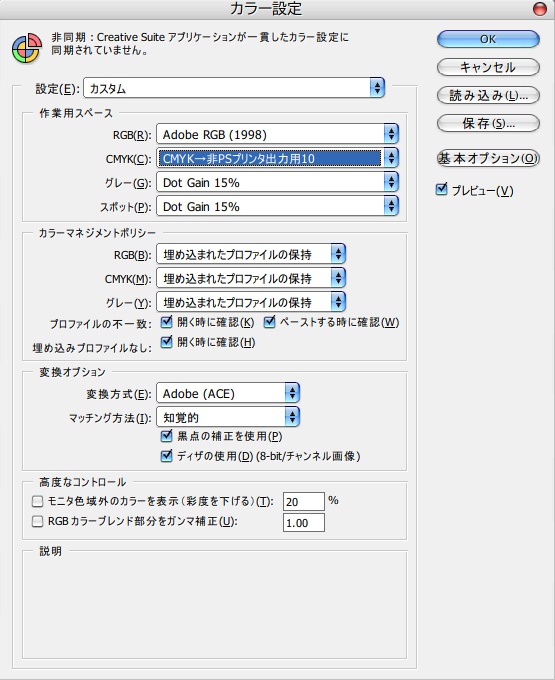
Task: Close the カラー設定 dialog with red button
Action: tap(539, 9)
